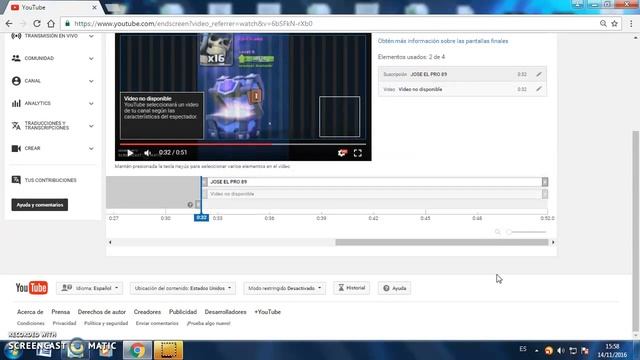
Task: Play the video preview
Action: pyautogui.click(x=130, y=153)
